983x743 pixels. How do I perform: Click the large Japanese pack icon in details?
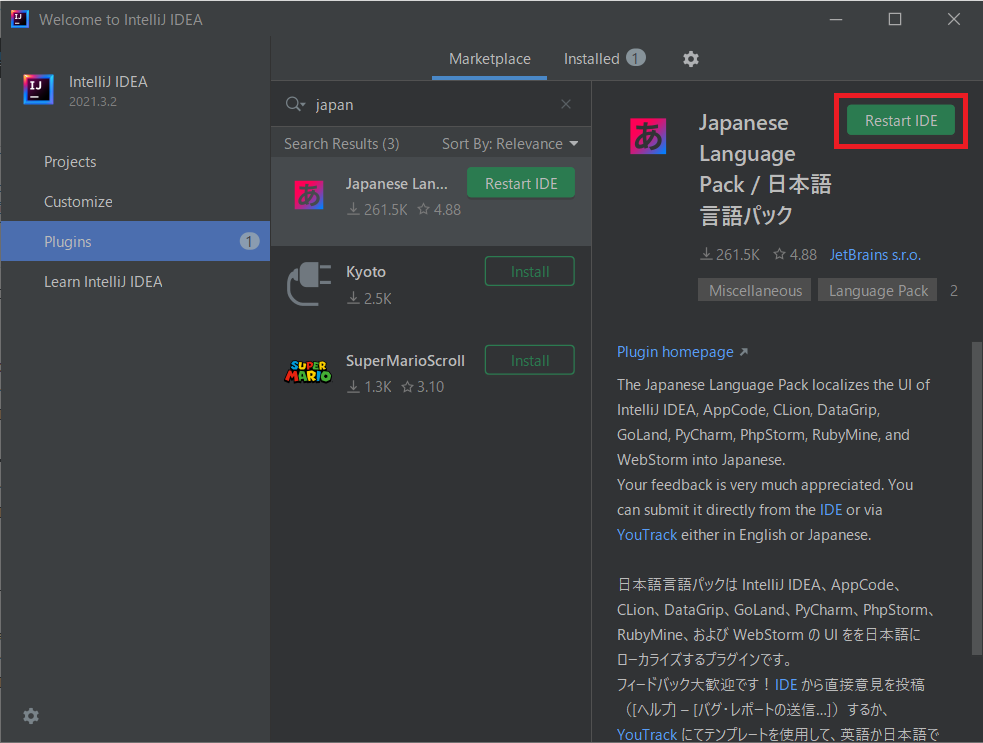[648, 136]
